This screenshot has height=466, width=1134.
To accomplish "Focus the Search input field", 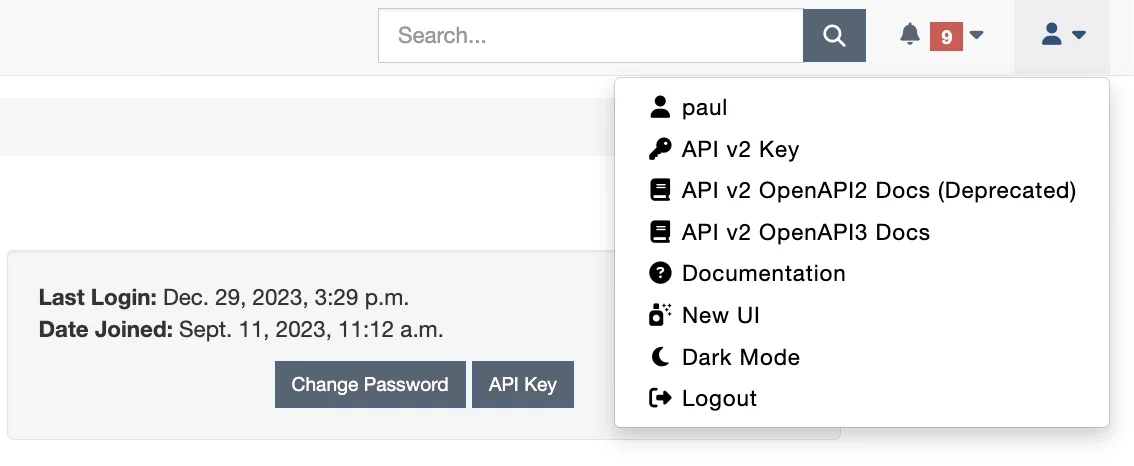I will pyautogui.click(x=590, y=36).
